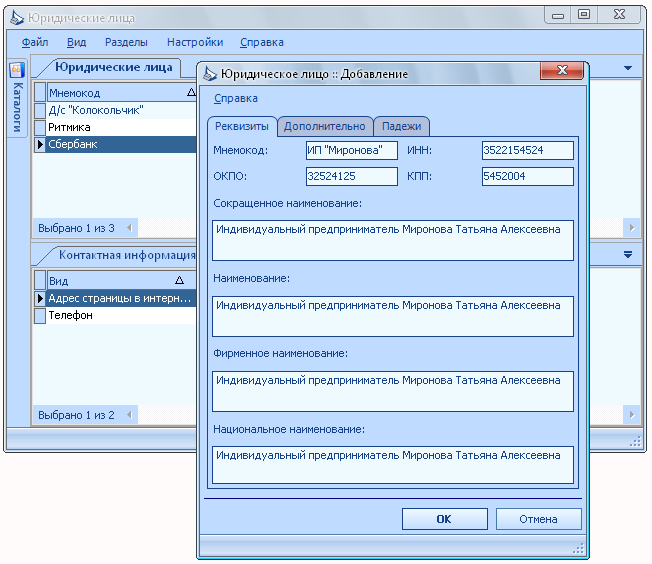The image size is (652, 564).
Task: Tick the row marker for Телефон
Action: click(x=40, y=315)
